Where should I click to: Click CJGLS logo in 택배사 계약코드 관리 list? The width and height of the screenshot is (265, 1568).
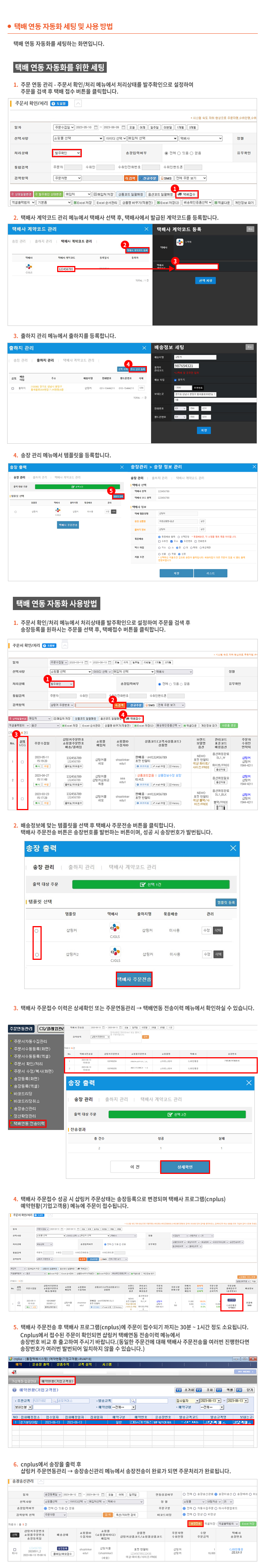[29, 267]
